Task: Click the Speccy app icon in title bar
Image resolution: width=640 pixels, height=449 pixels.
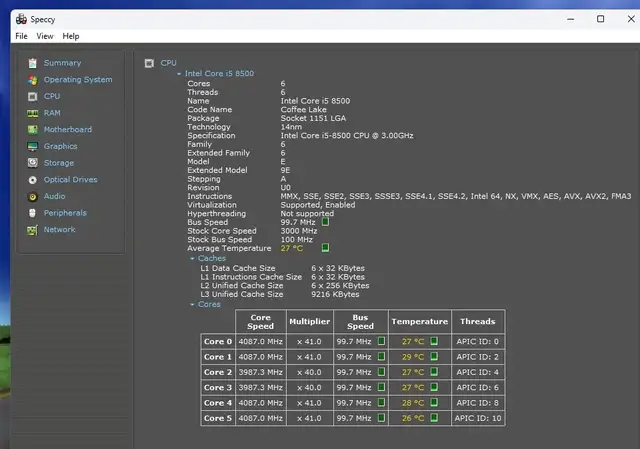Action: click(21, 19)
